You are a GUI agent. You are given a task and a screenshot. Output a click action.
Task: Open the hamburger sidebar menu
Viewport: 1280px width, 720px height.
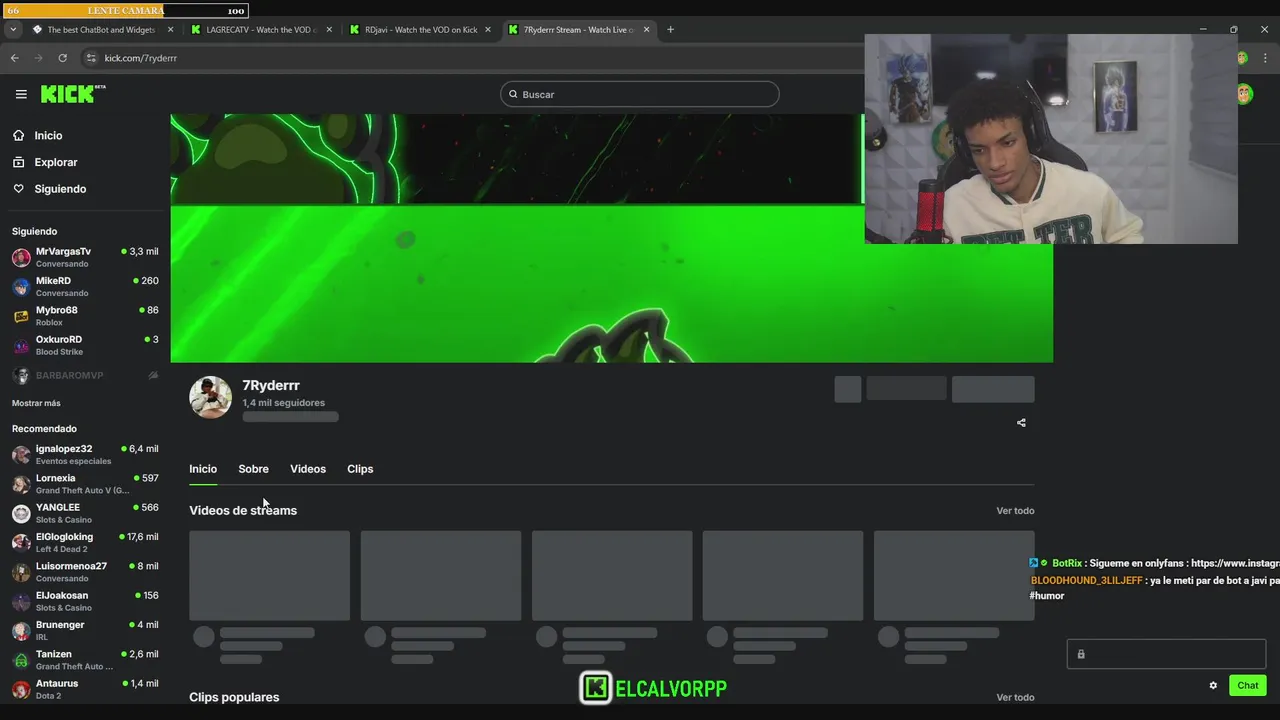pyautogui.click(x=21, y=94)
